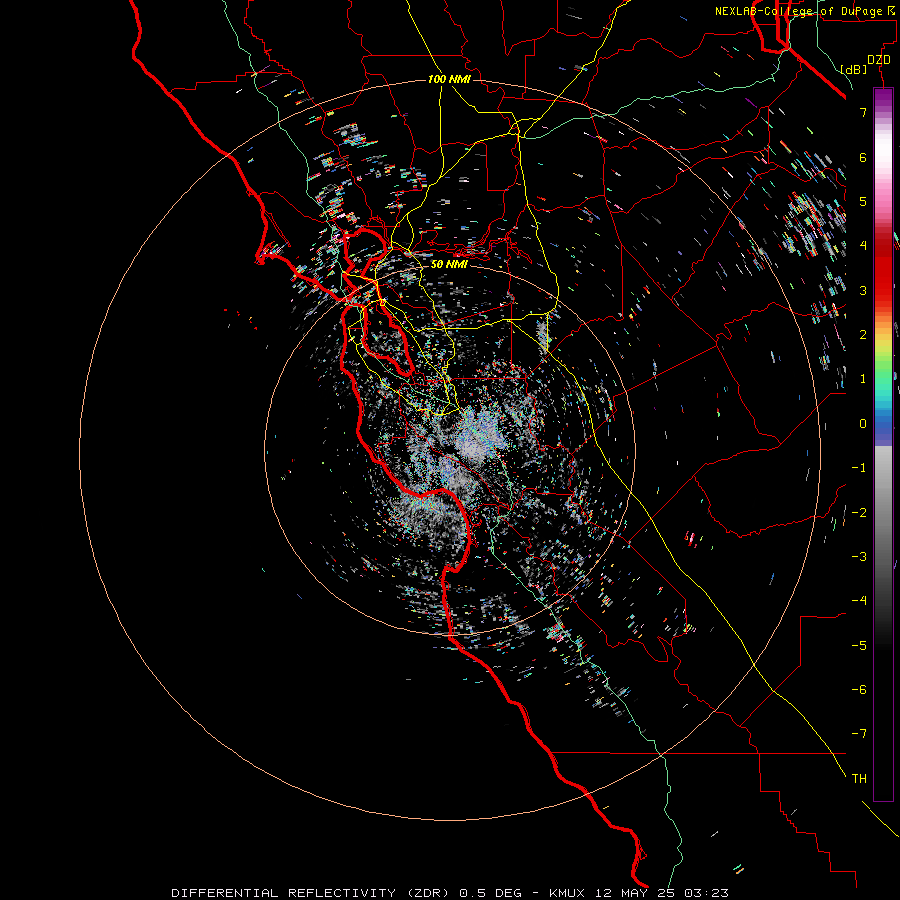The image size is (900, 900).
Task: Click the -1 value on the dB scale
Action: (859, 468)
